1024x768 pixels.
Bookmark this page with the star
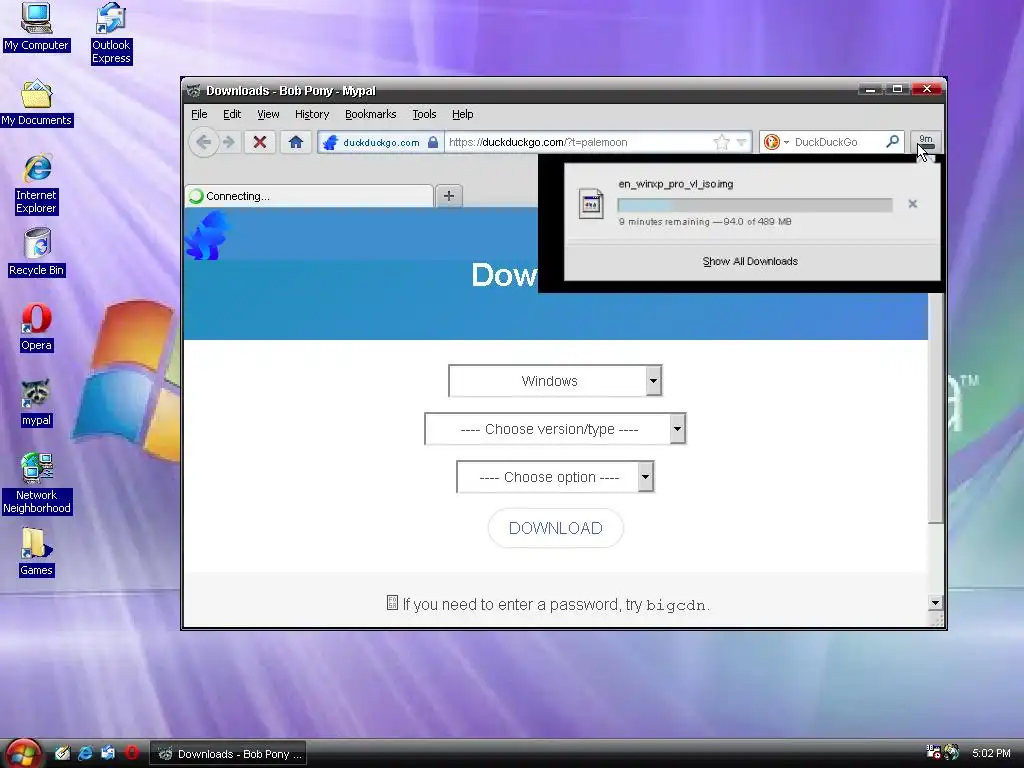(721, 142)
